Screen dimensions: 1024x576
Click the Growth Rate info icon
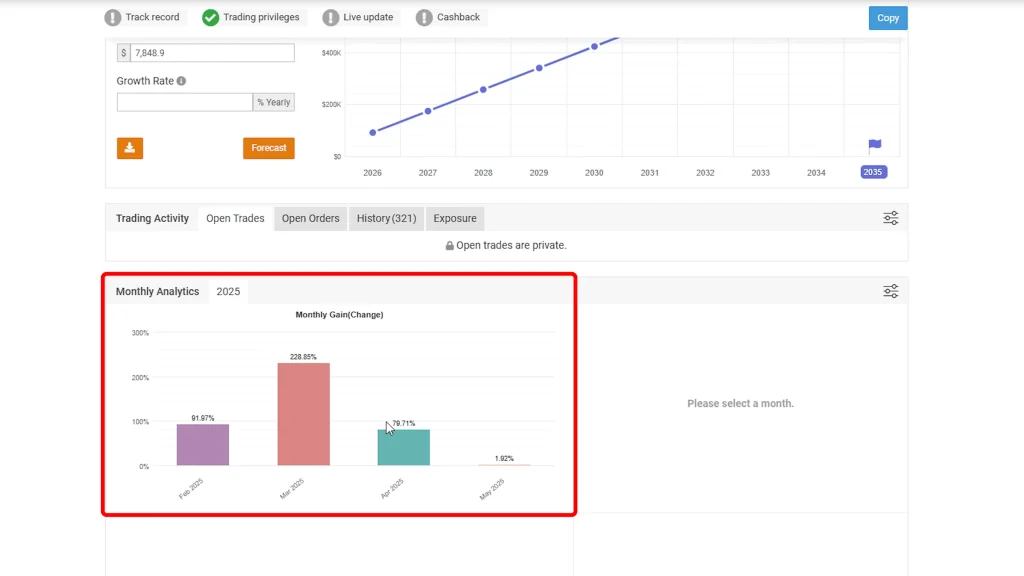click(x=181, y=81)
